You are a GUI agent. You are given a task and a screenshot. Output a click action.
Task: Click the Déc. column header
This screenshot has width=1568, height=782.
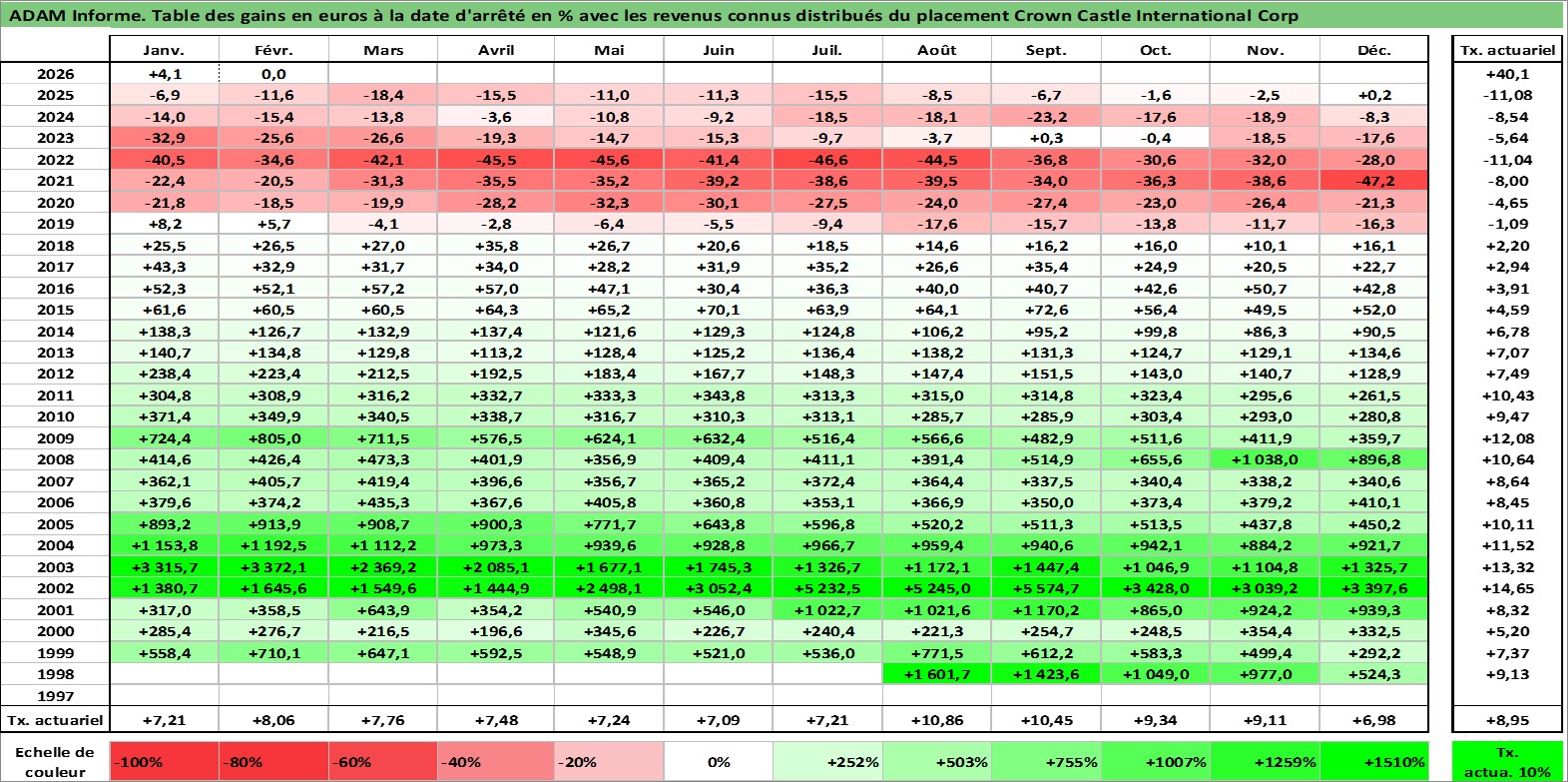[x=1374, y=50]
